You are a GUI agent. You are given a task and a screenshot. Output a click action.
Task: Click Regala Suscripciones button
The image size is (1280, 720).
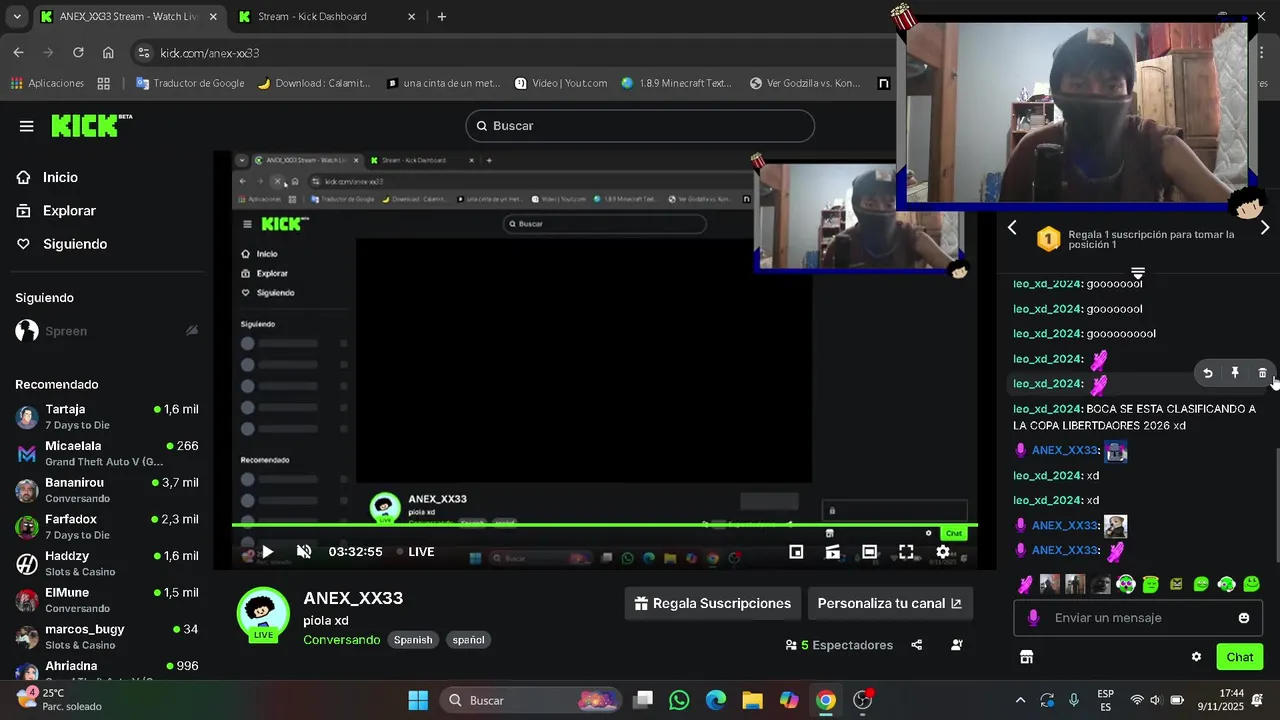coord(712,604)
